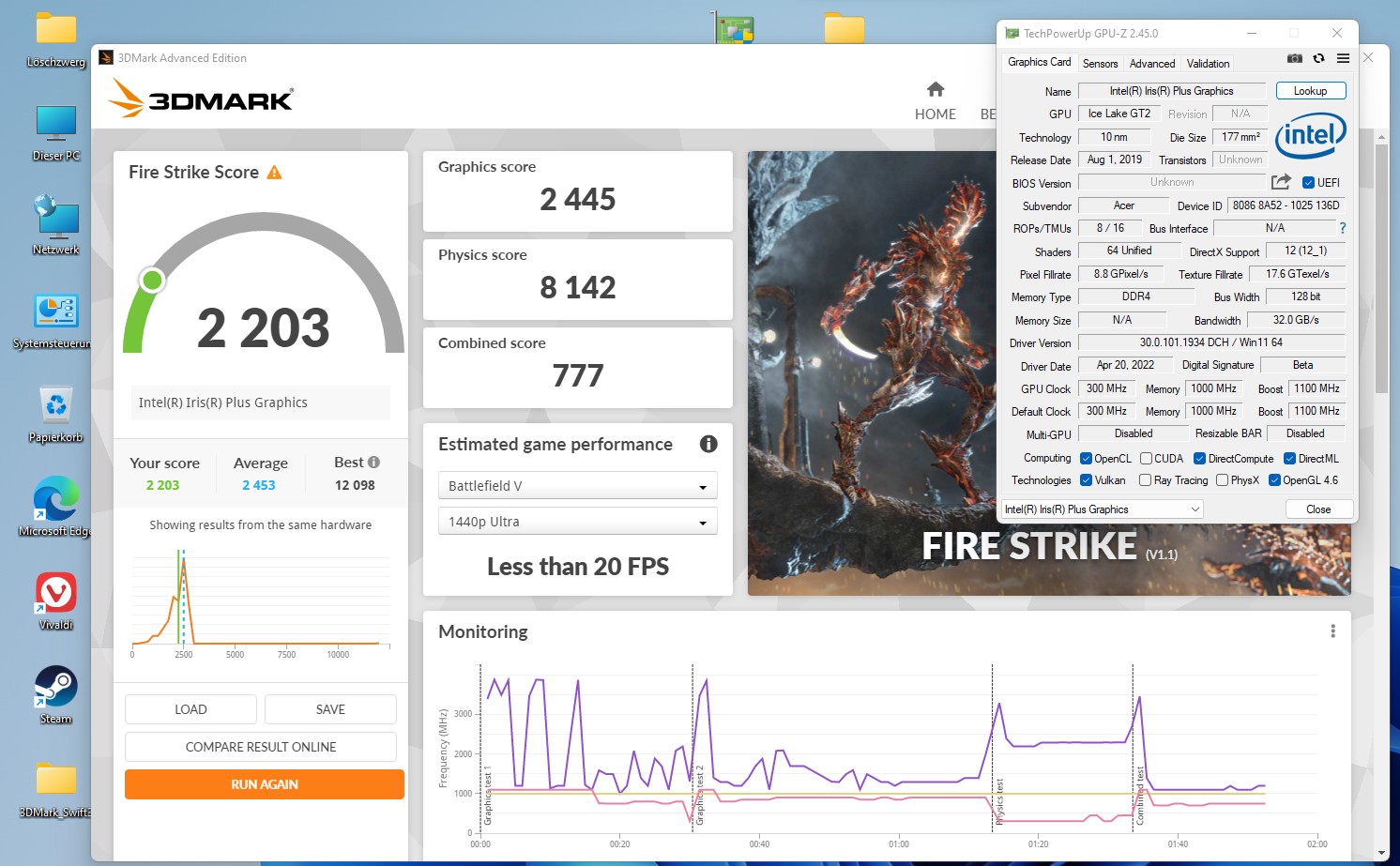The image size is (1400, 866).
Task: Toggle the PhysX checkbox
Action: (x=1222, y=480)
